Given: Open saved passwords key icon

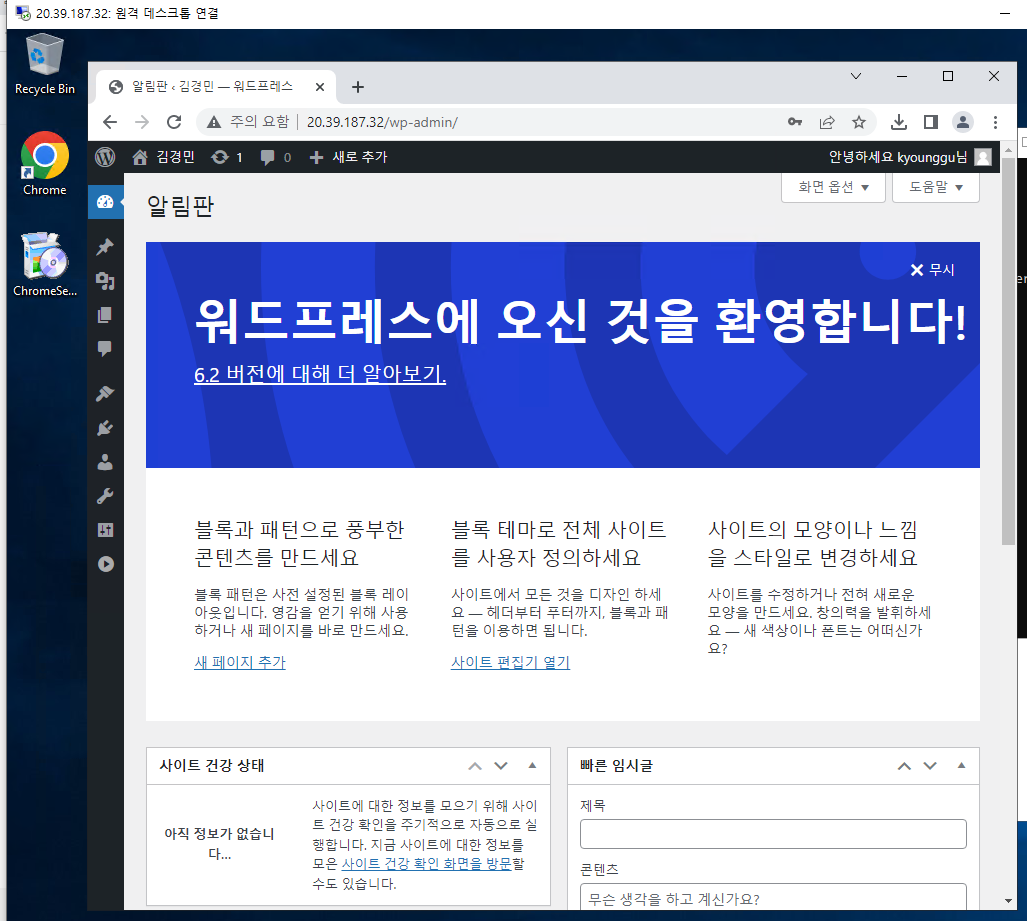Looking at the screenshot, I should coord(794,122).
